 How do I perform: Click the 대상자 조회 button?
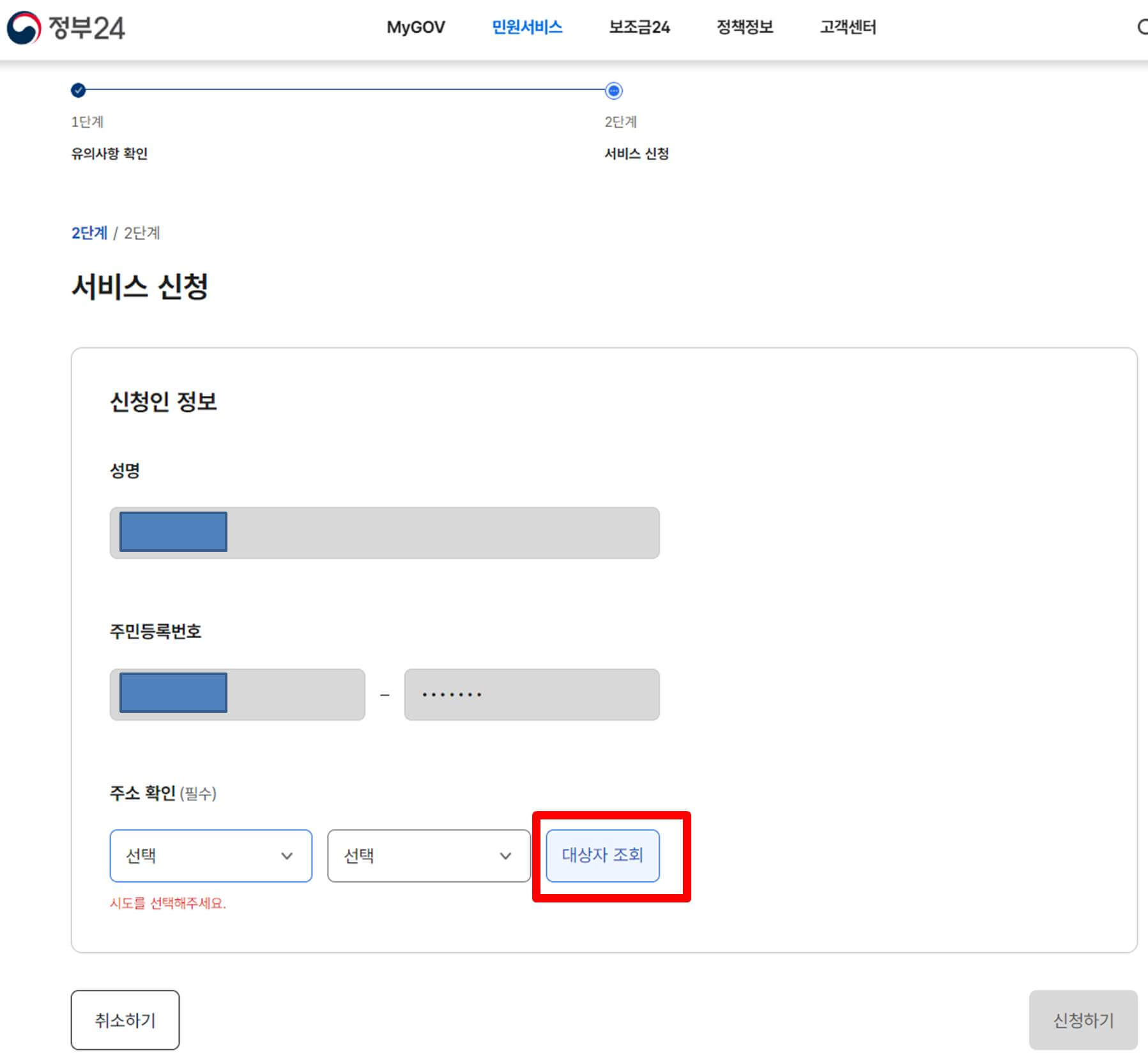point(602,856)
